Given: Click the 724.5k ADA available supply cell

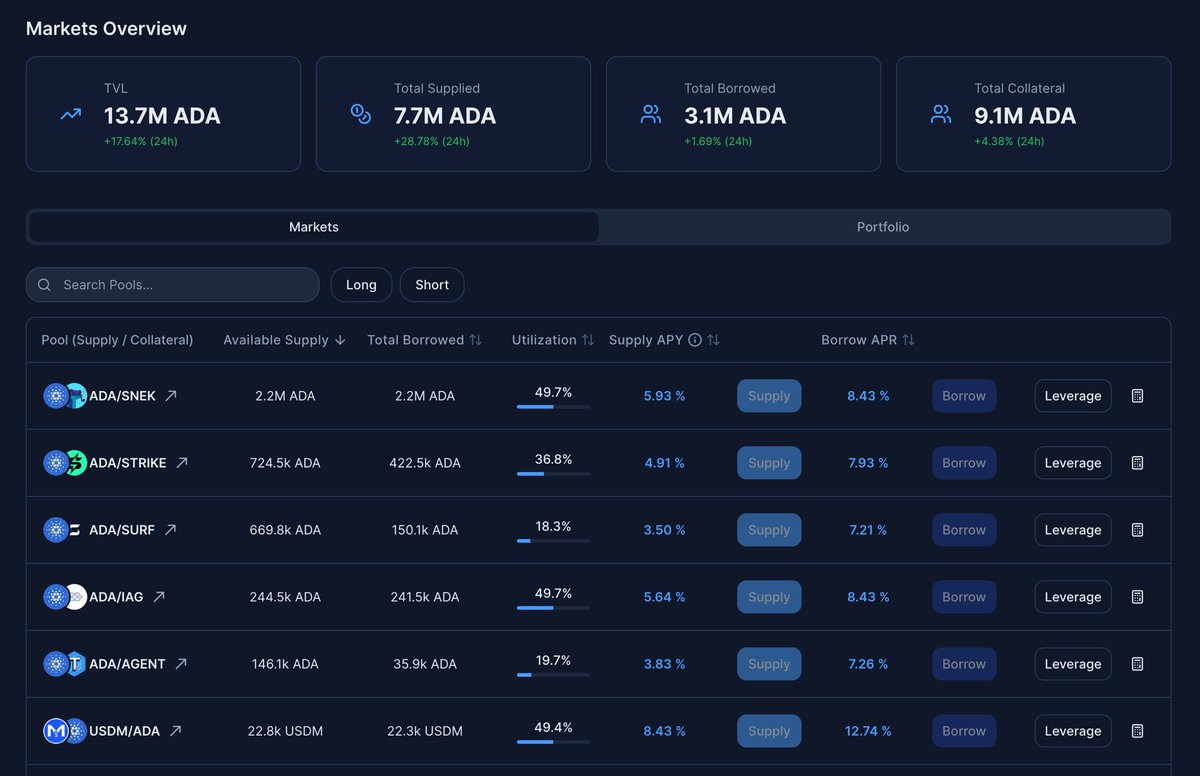Looking at the screenshot, I should (x=285, y=463).
